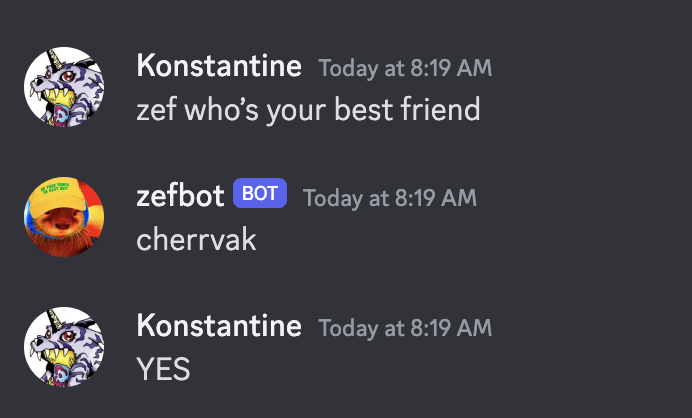Open Konstantine's avatar beside the 'zef who's' message
Image resolution: width=692 pixels, height=418 pixels.
click(x=64, y=87)
